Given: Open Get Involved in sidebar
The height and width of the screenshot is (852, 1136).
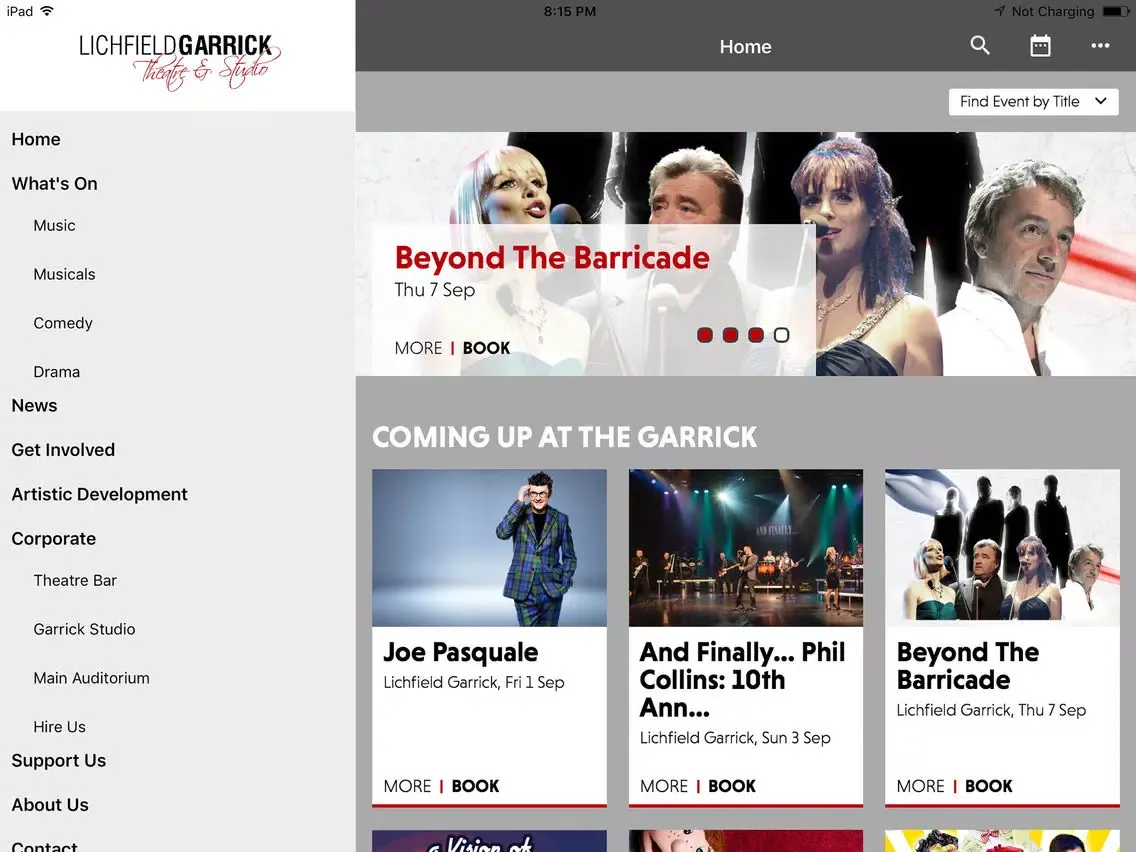Looking at the screenshot, I should (x=63, y=450).
